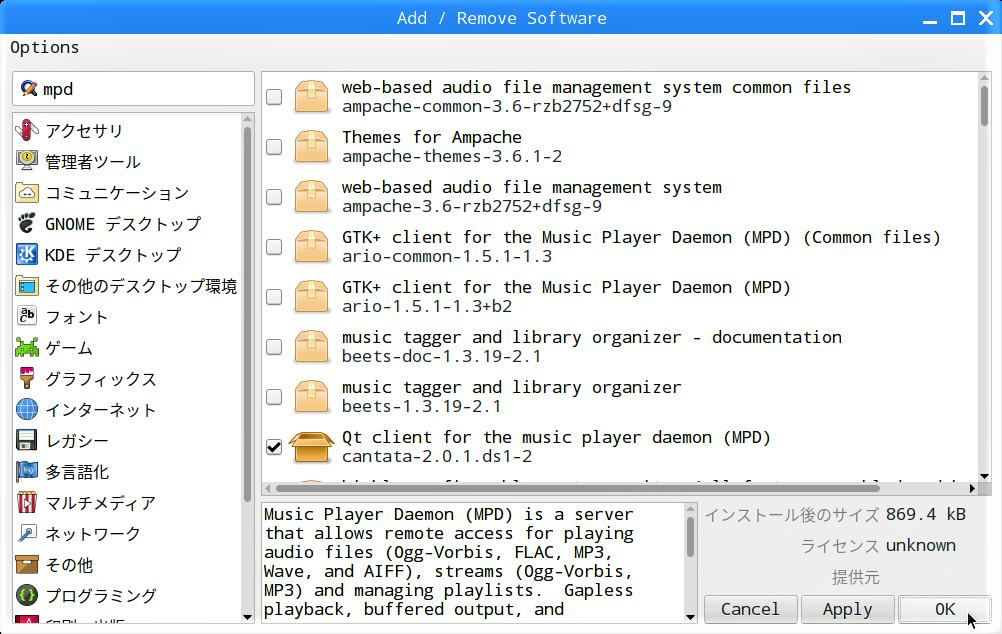The width and height of the screenshot is (1002, 634).
Task: Click the beets-1.3.19-2.1 package box icon
Action: coord(311,397)
